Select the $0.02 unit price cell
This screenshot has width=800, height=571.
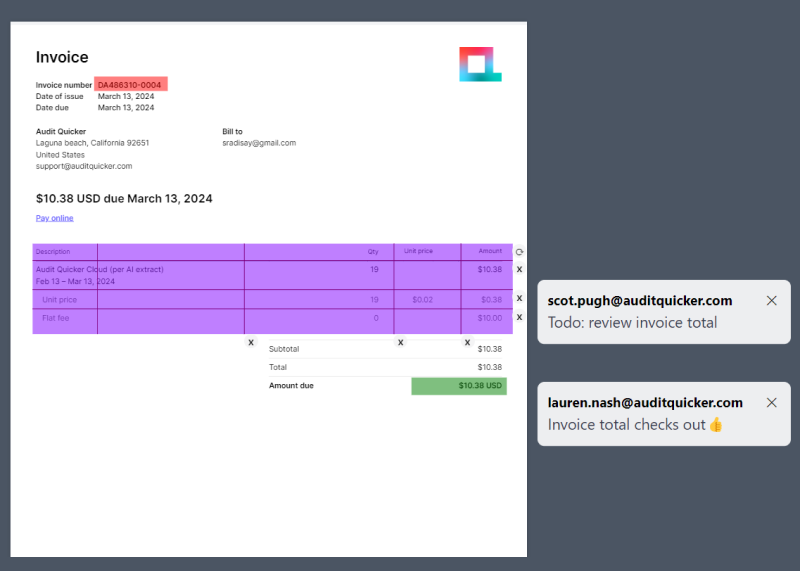(x=422, y=300)
